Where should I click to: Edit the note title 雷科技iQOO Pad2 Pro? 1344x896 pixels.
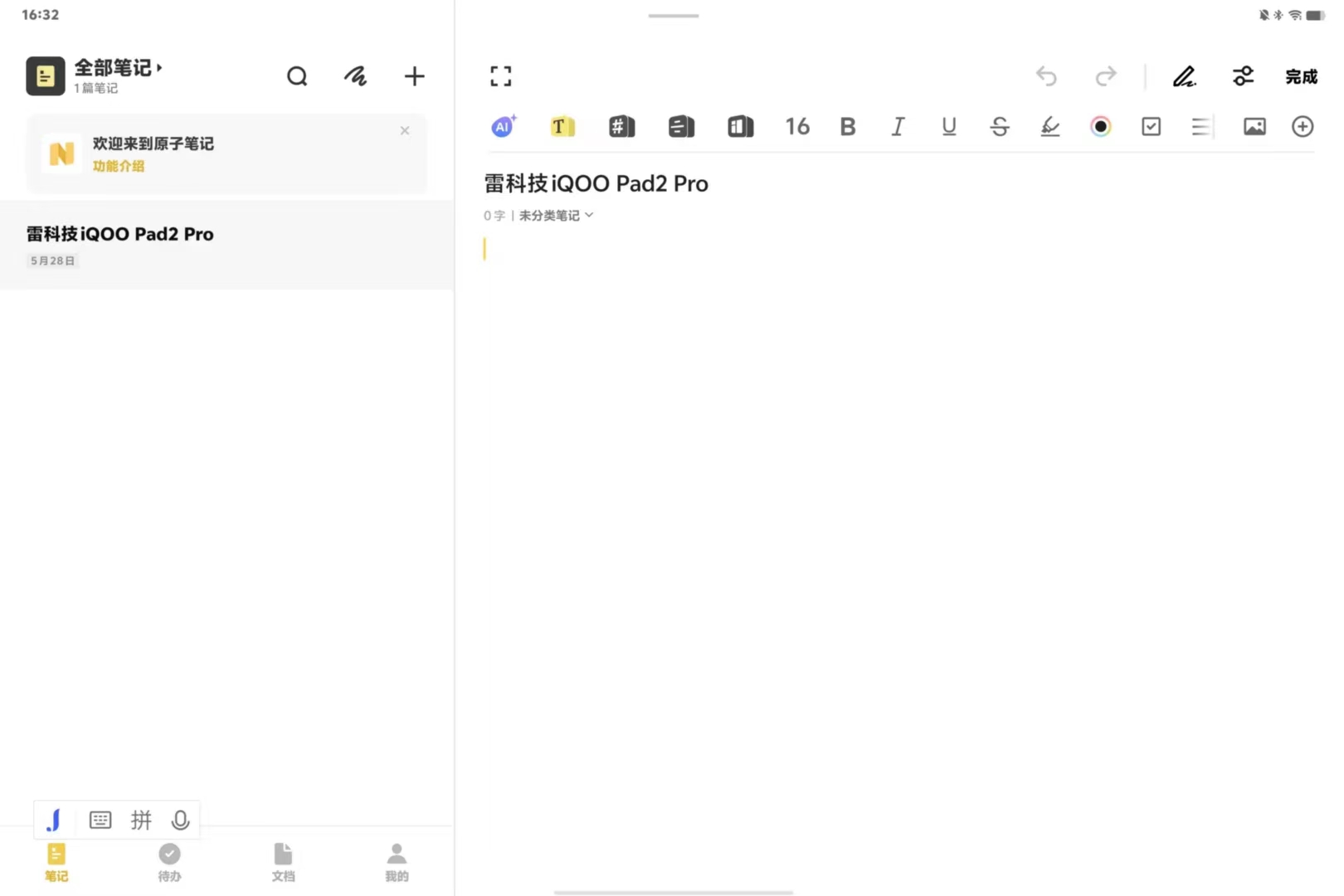point(596,183)
